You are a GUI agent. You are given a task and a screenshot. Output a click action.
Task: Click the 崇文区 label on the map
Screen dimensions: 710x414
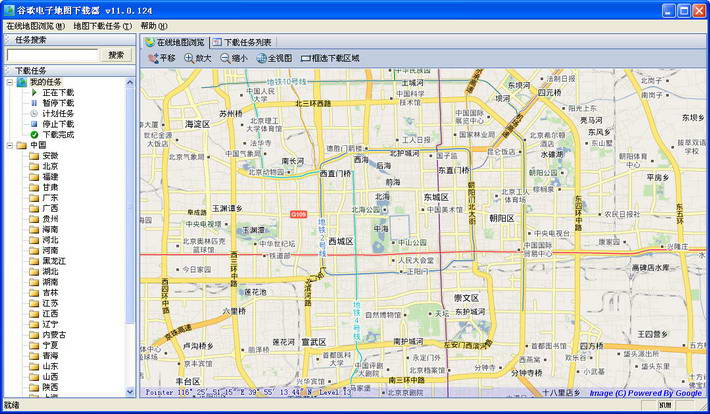[x=466, y=298]
